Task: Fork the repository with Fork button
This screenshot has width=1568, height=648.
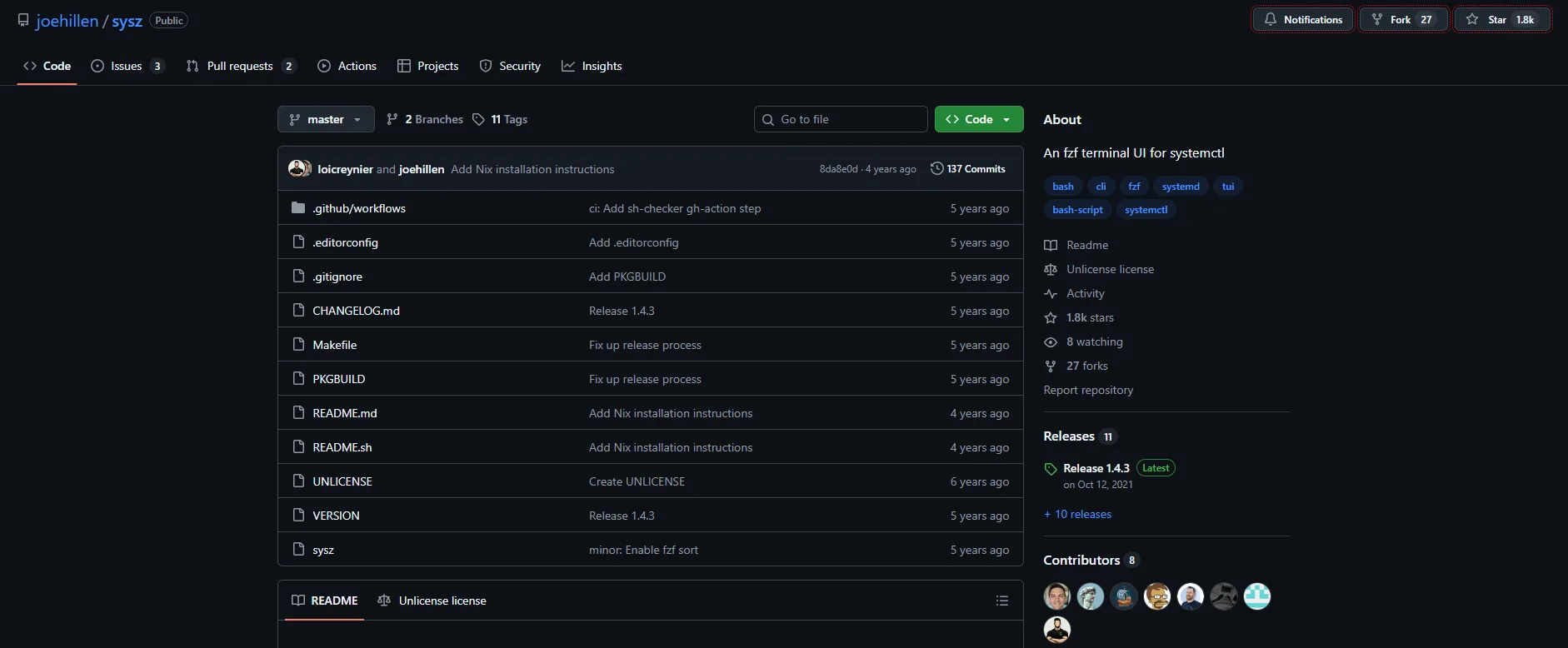Action: coord(1403,19)
